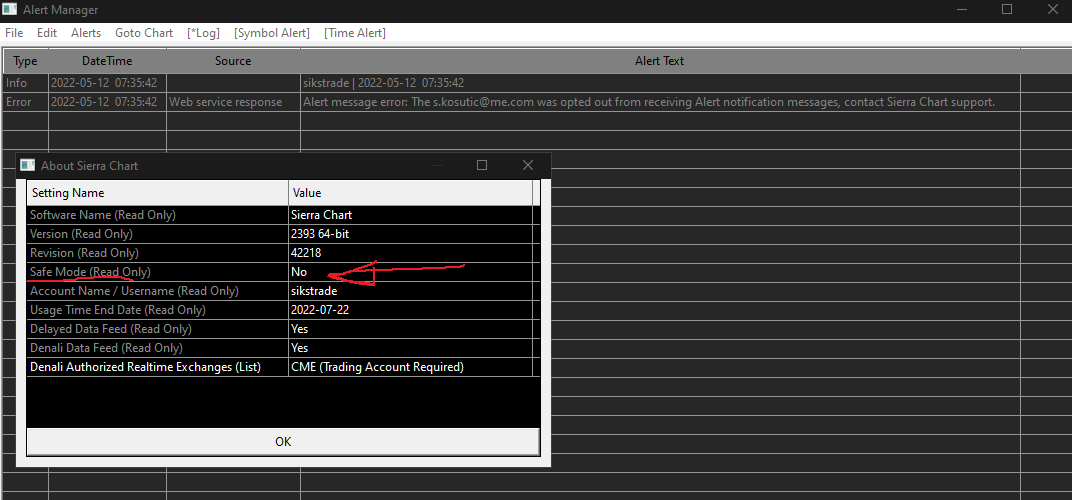Select the Safe Mode (Read Only) setting
This screenshot has width=1072, height=500.
tap(157, 272)
